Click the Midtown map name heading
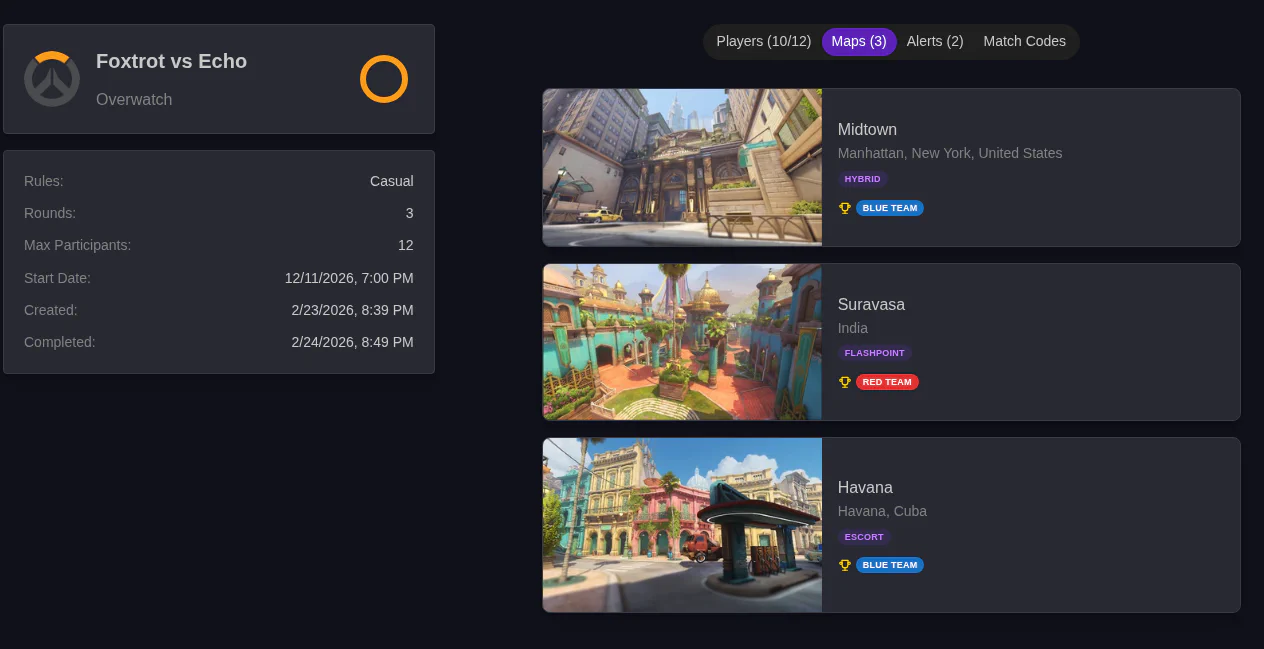Screen dimensions: 1264x649 click(x=867, y=129)
